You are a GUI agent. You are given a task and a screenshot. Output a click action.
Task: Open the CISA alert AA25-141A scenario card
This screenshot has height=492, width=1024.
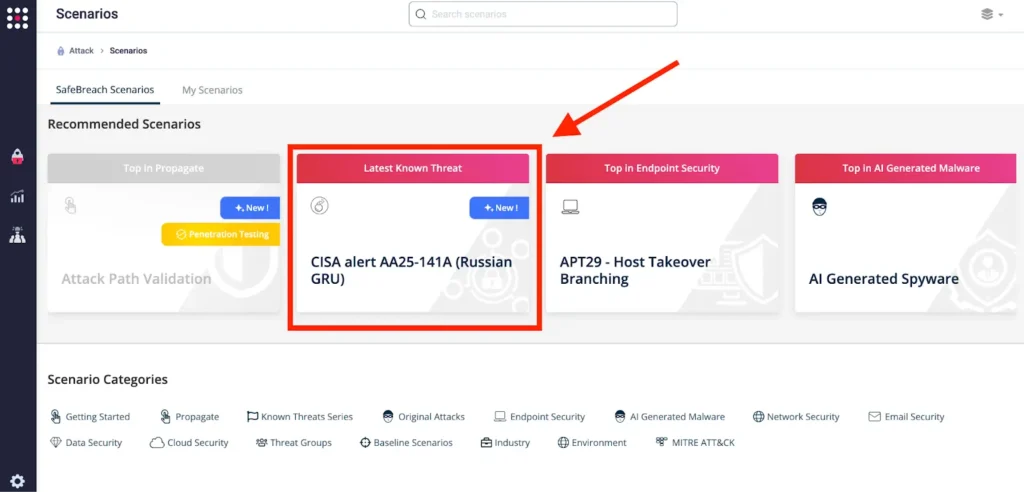click(412, 271)
